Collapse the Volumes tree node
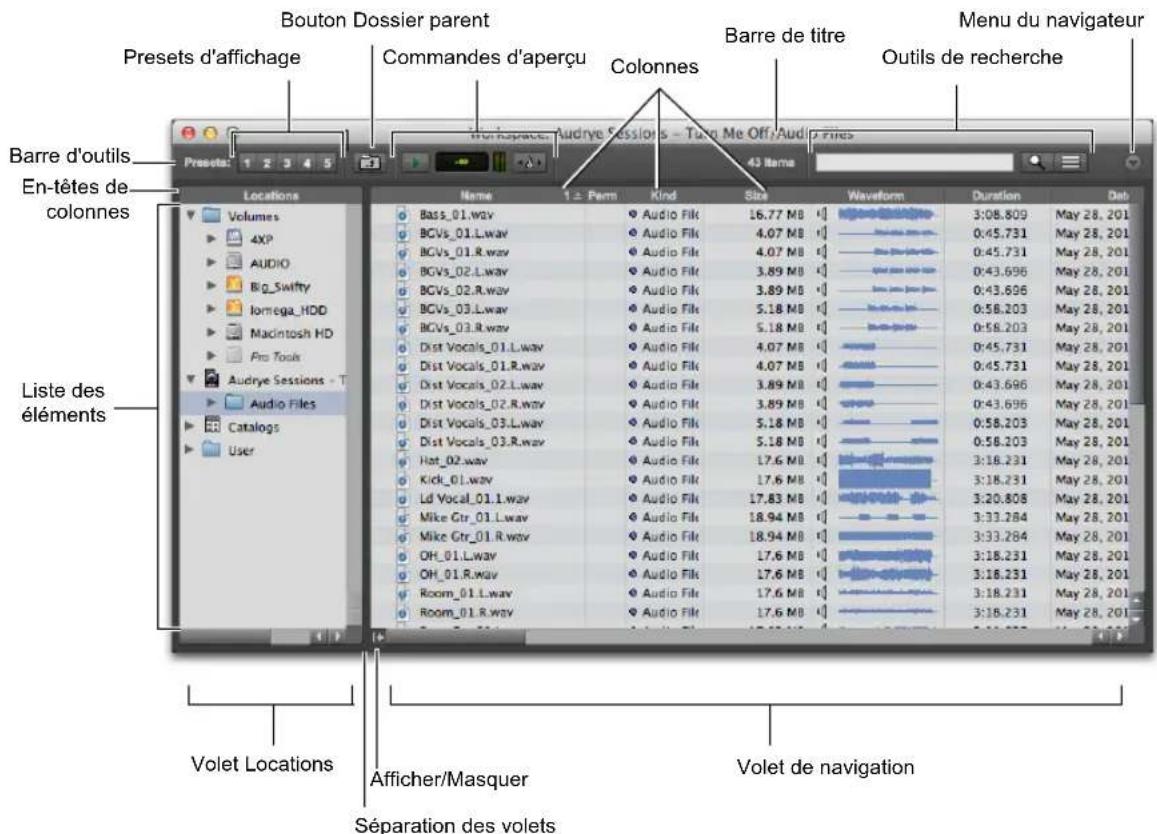Screen dimensions: 1157x834 tap(190, 216)
